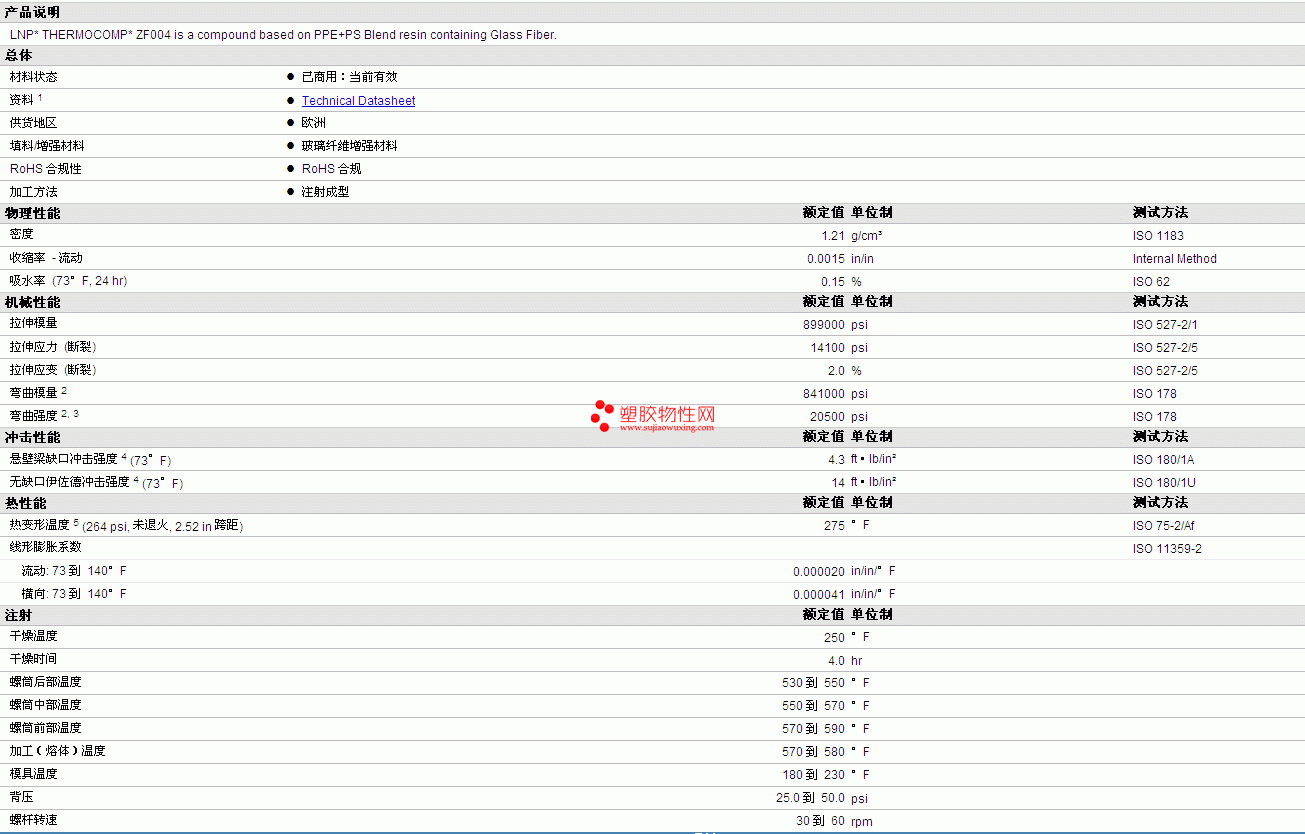Click the 拉伸应力 (断裂) row label

[53, 347]
